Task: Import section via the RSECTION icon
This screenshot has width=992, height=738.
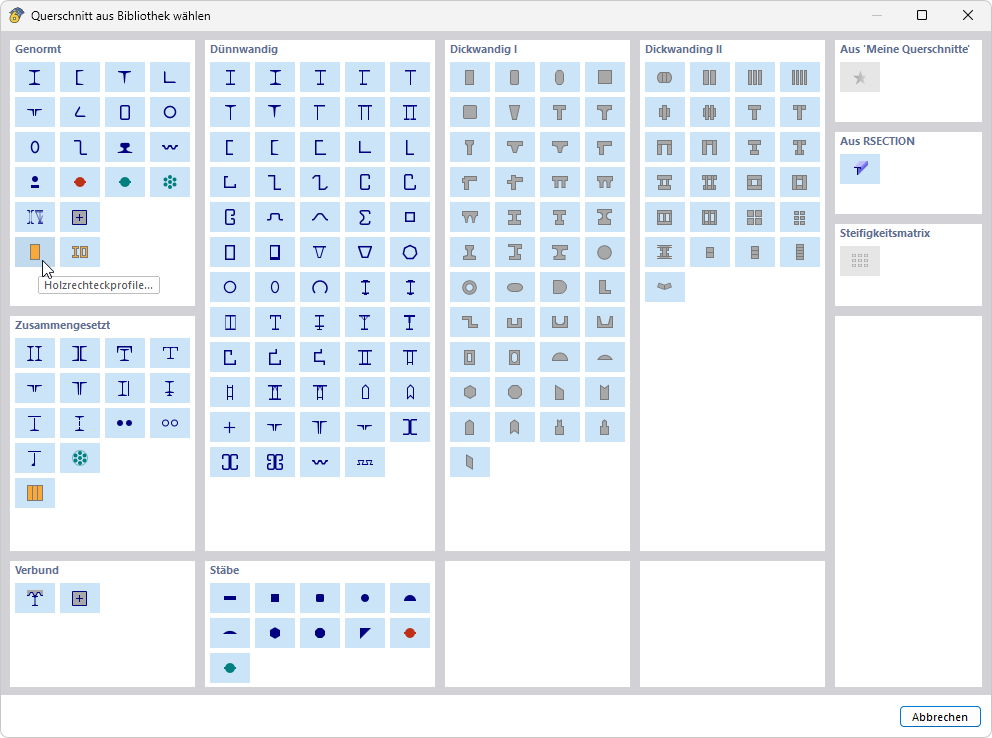Action: (860, 169)
